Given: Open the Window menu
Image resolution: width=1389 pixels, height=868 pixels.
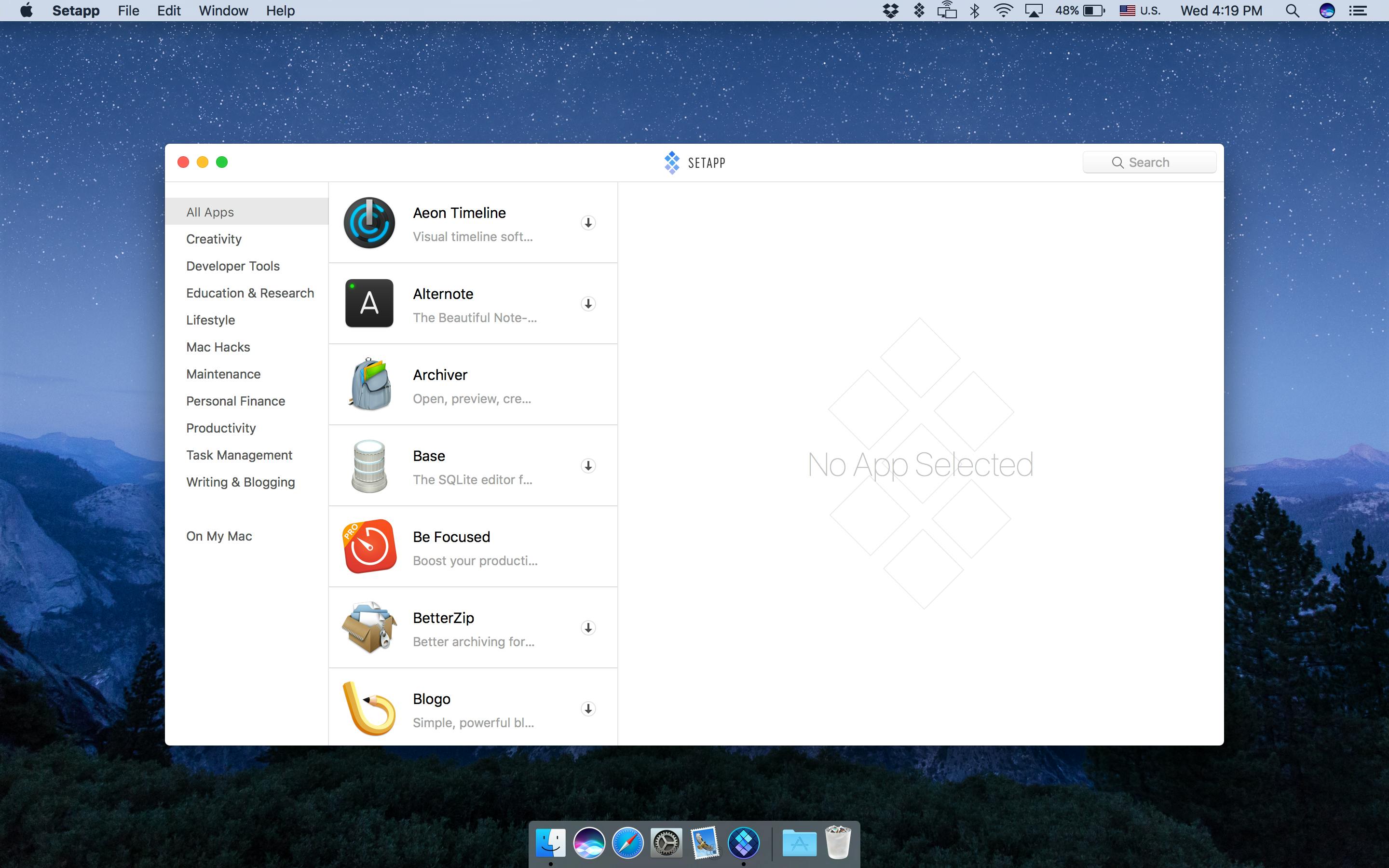Looking at the screenshot, I should coord(223,10).
